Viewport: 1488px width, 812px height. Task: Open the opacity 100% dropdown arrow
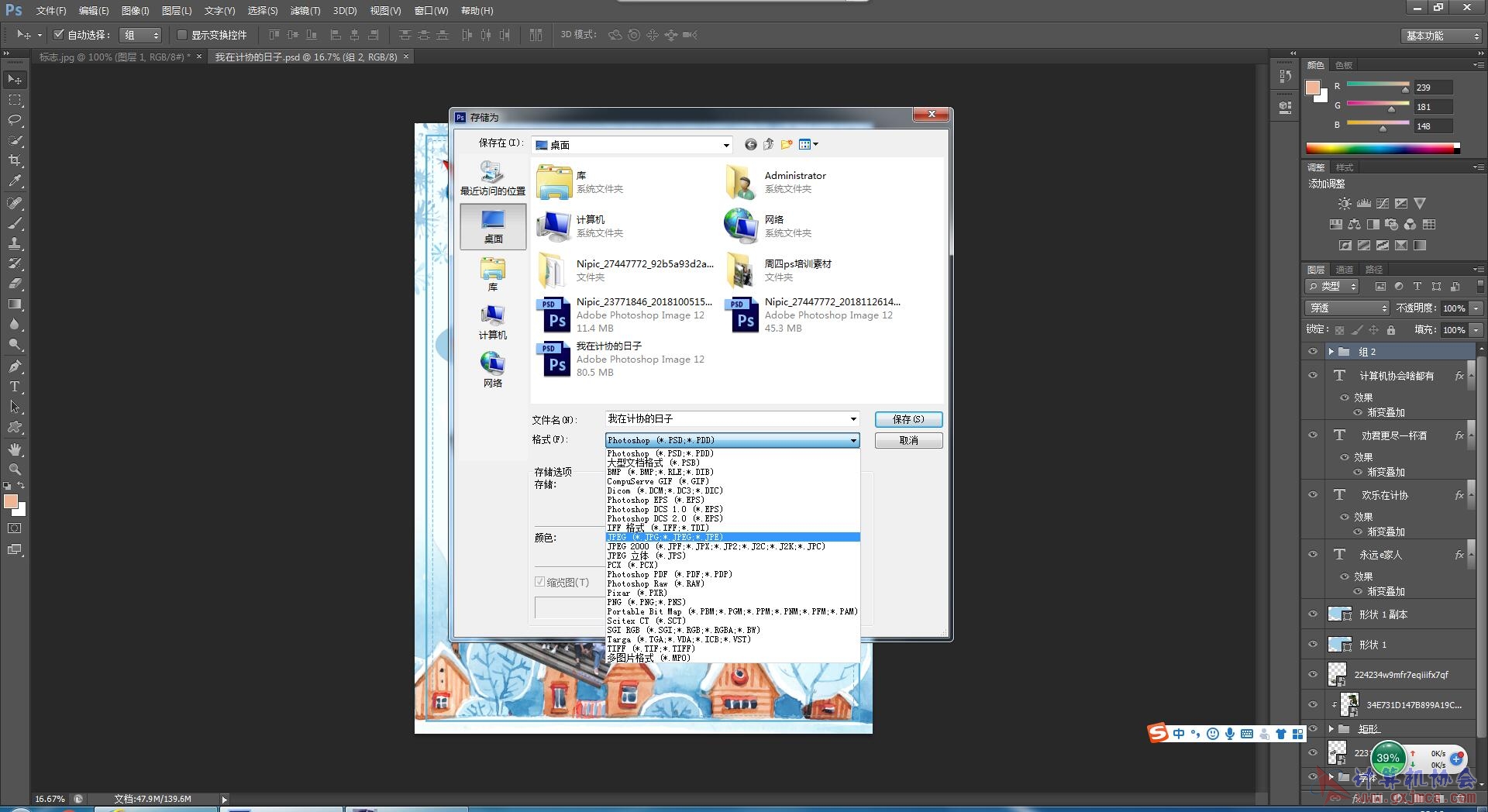[1476, 308]
